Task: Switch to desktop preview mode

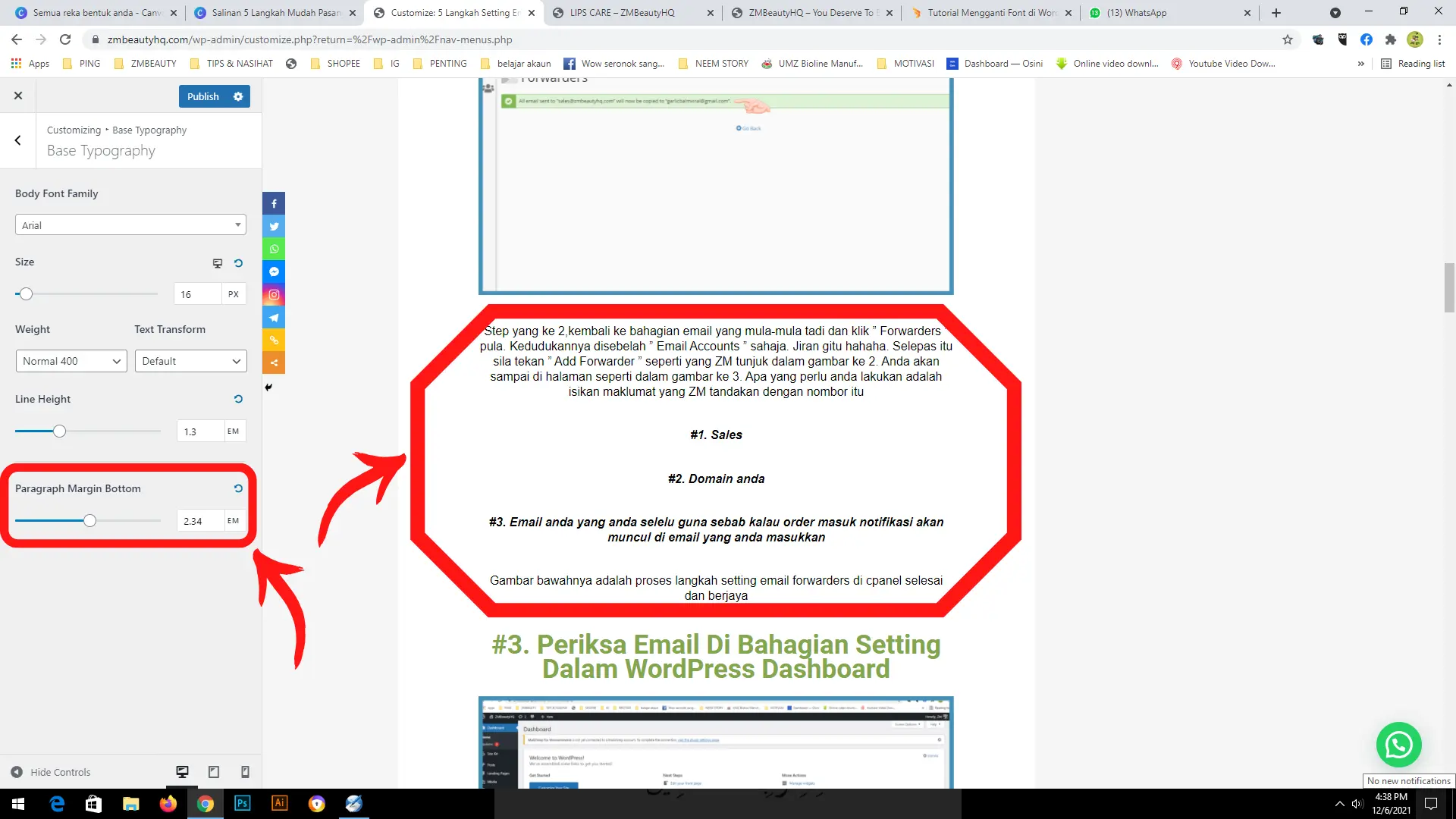Action: pyautogui.click(x=182, y=772)
